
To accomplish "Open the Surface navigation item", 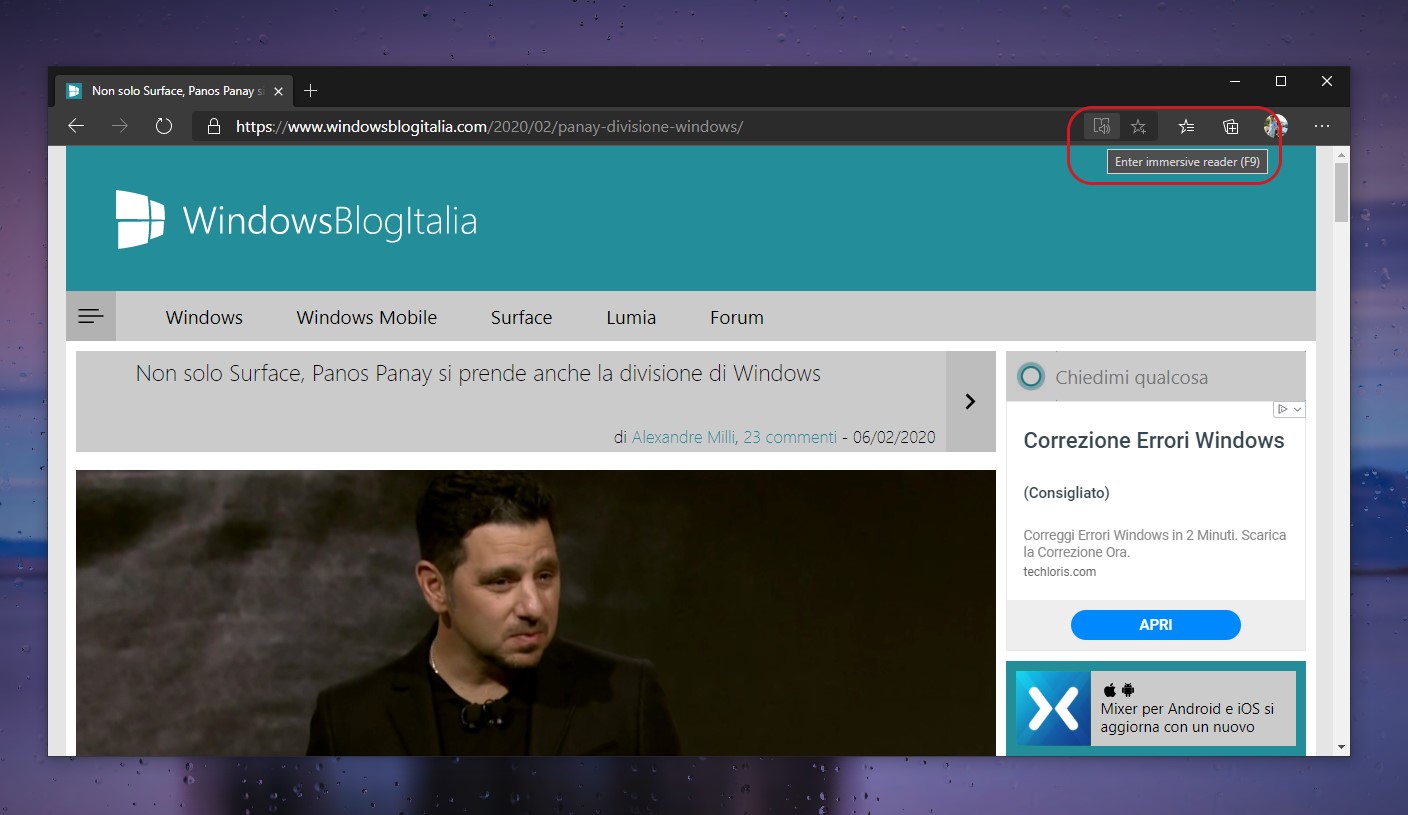I will point(521,317).
